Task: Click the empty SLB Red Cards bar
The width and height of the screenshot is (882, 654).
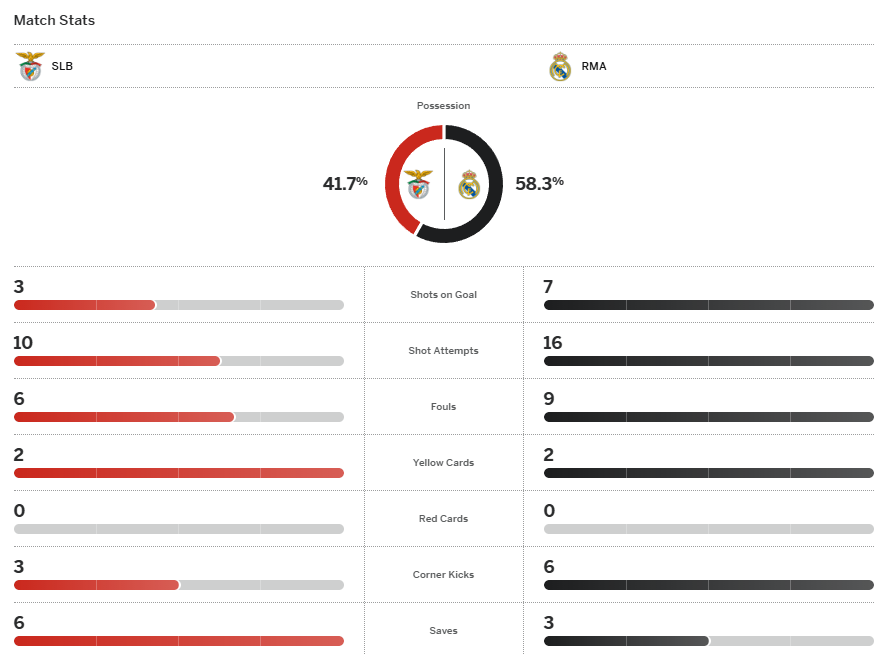Action: (179, 529)
